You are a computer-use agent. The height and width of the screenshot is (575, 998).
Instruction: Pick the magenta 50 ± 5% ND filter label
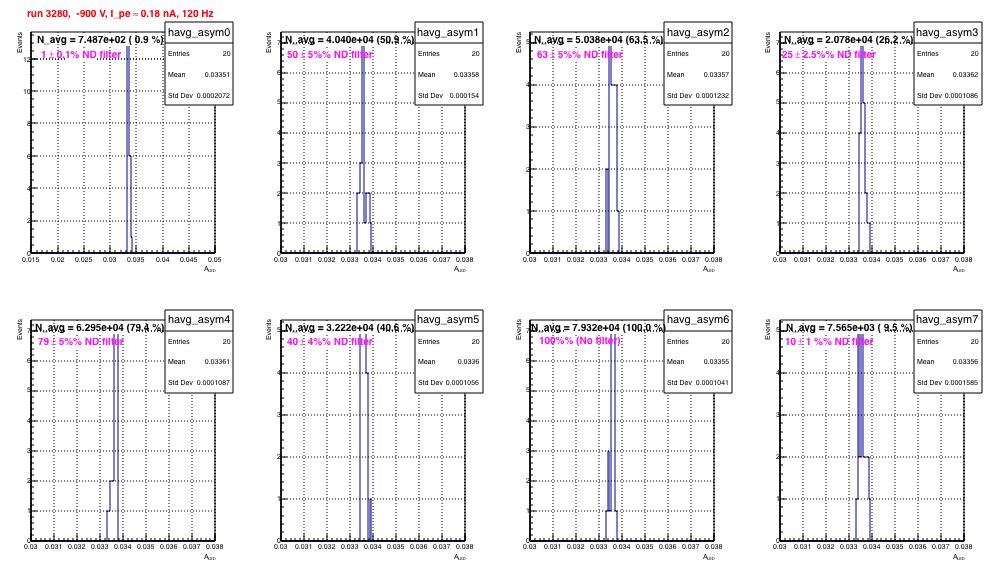coord(330,55)
